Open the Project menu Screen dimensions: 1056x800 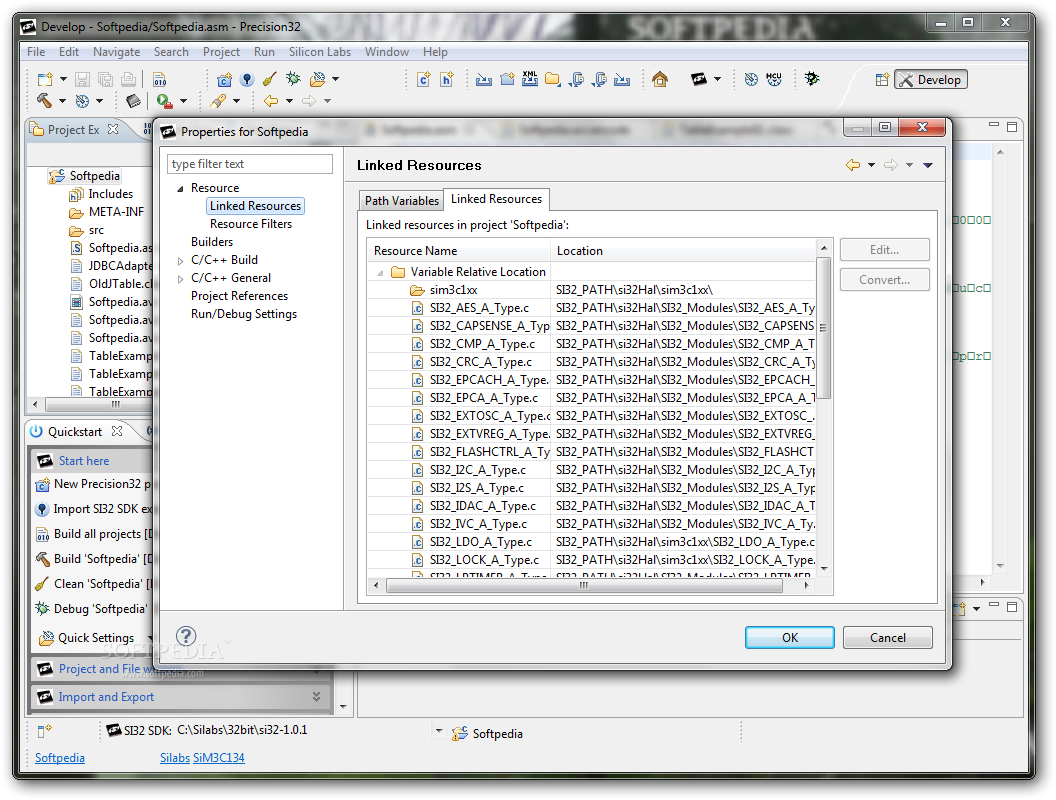221,52
